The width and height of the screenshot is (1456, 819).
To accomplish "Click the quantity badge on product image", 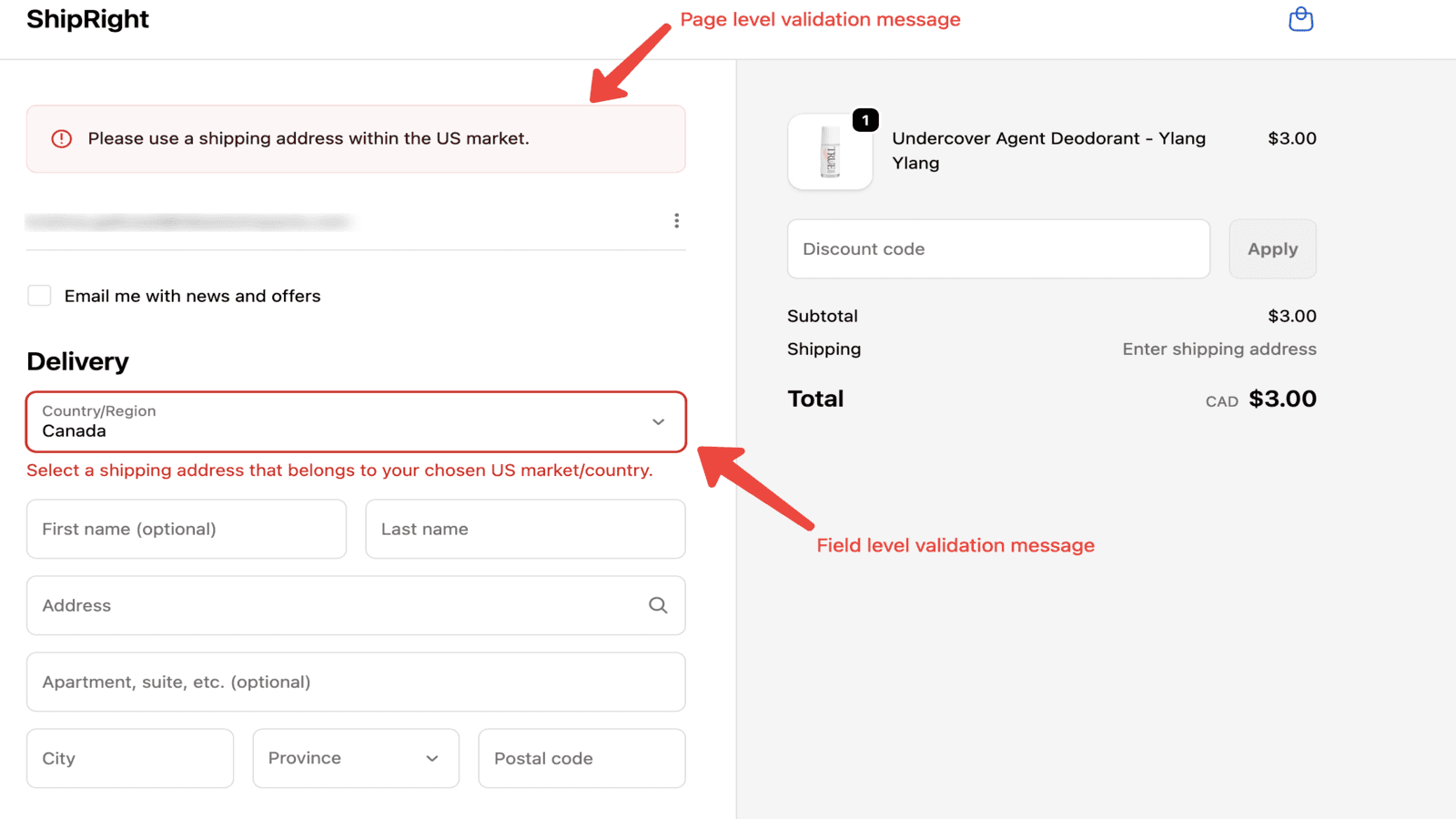I will (865, 119).
